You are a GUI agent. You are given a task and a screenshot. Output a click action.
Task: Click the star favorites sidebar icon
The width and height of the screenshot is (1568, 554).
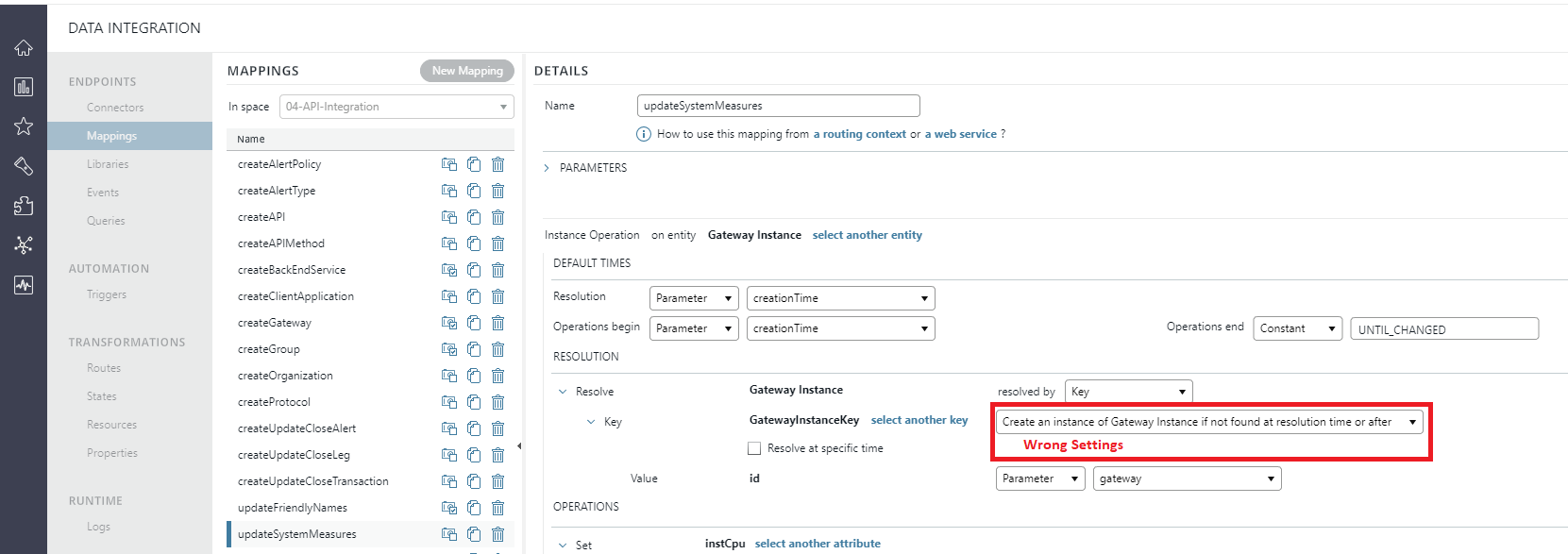(24, 126)
